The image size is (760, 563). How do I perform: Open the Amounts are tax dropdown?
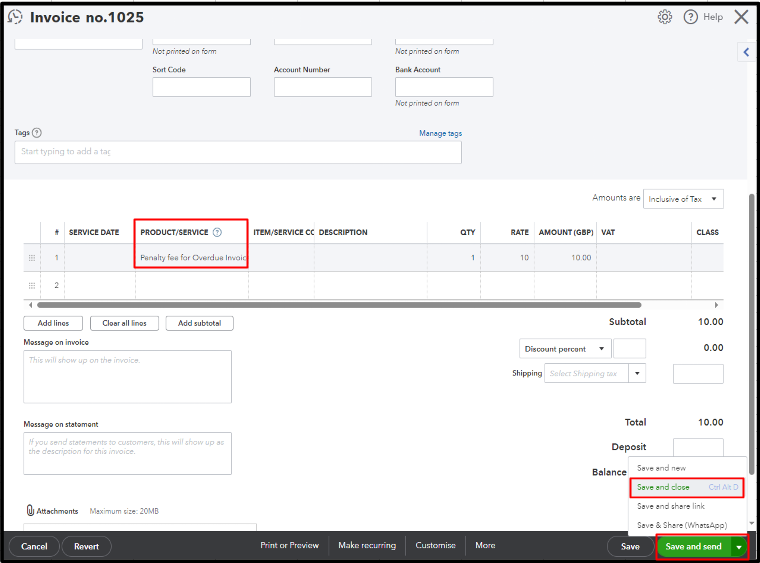(683, 199)
